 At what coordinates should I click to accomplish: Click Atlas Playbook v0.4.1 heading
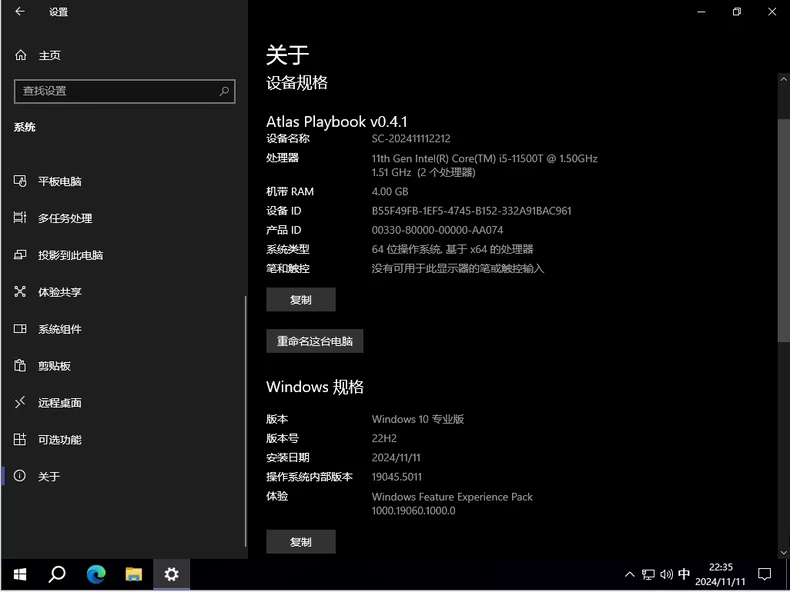(337, 121)
